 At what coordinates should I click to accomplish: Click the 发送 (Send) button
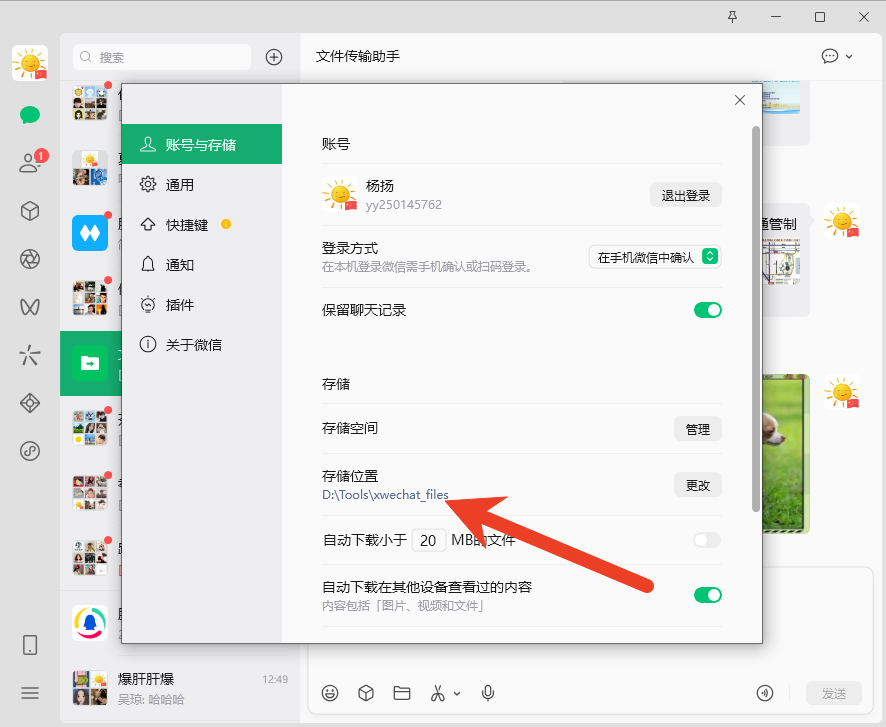[x=833, y=693]
